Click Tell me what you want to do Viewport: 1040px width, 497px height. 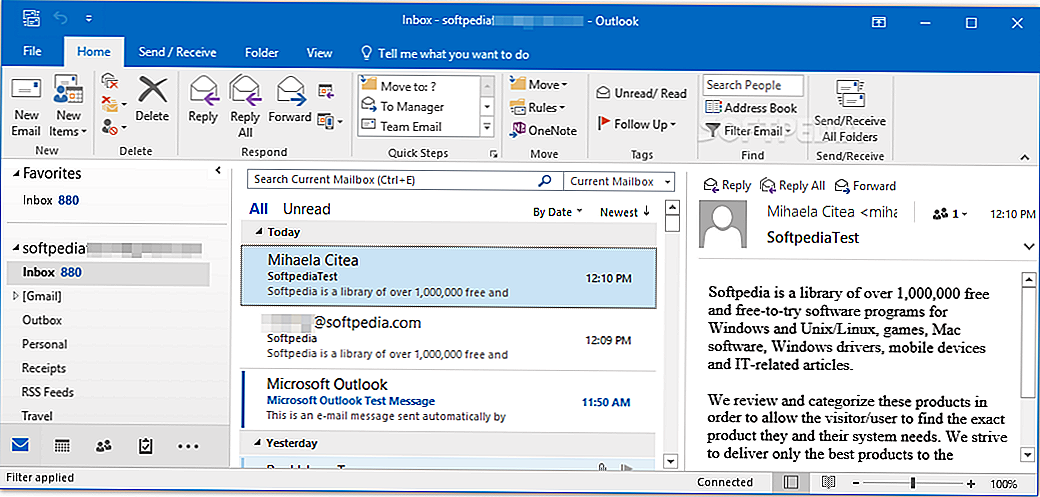pos(444,54)
